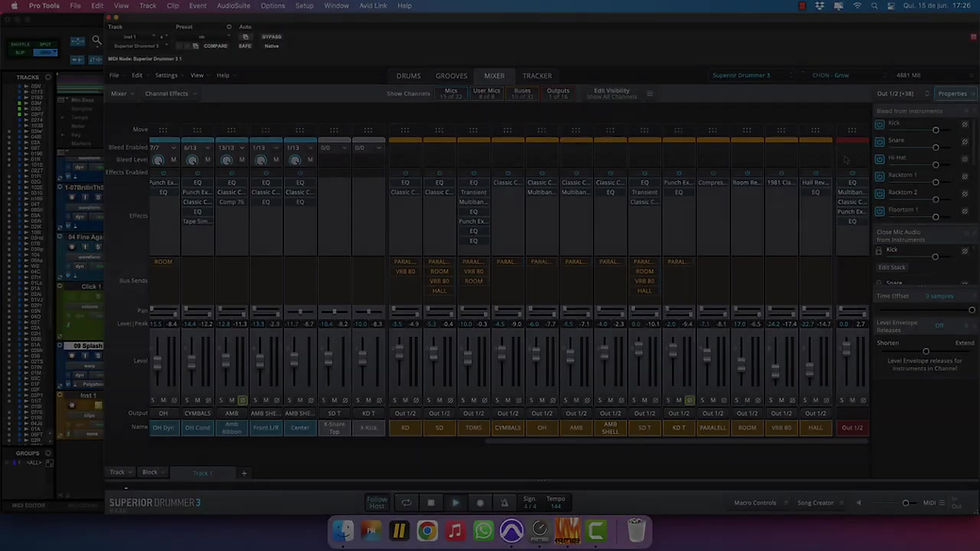
Task: Toggle the metronome icon in the transport
Action: [504, 502]
